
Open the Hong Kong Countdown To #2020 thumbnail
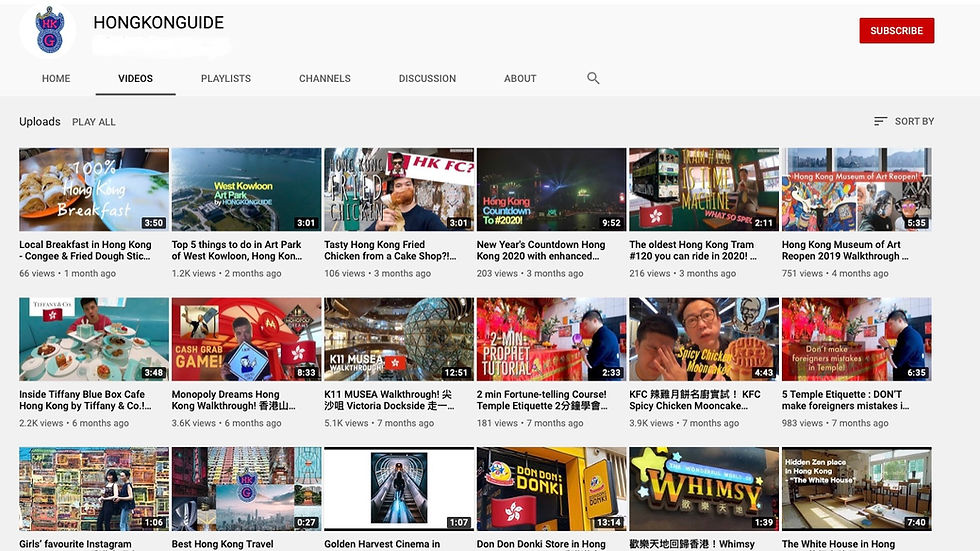click(551, 190)
